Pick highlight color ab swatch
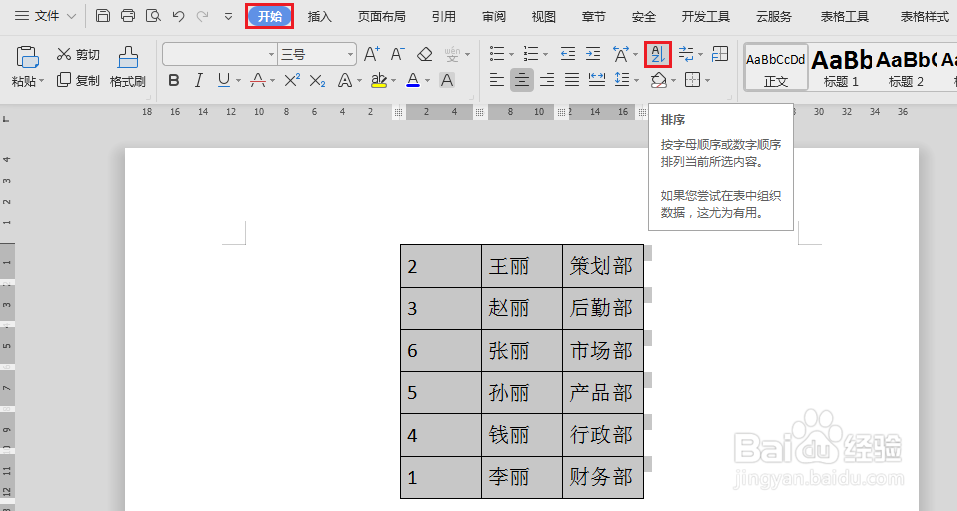Viewport: 957px width, 511px height. click(379, 80)
